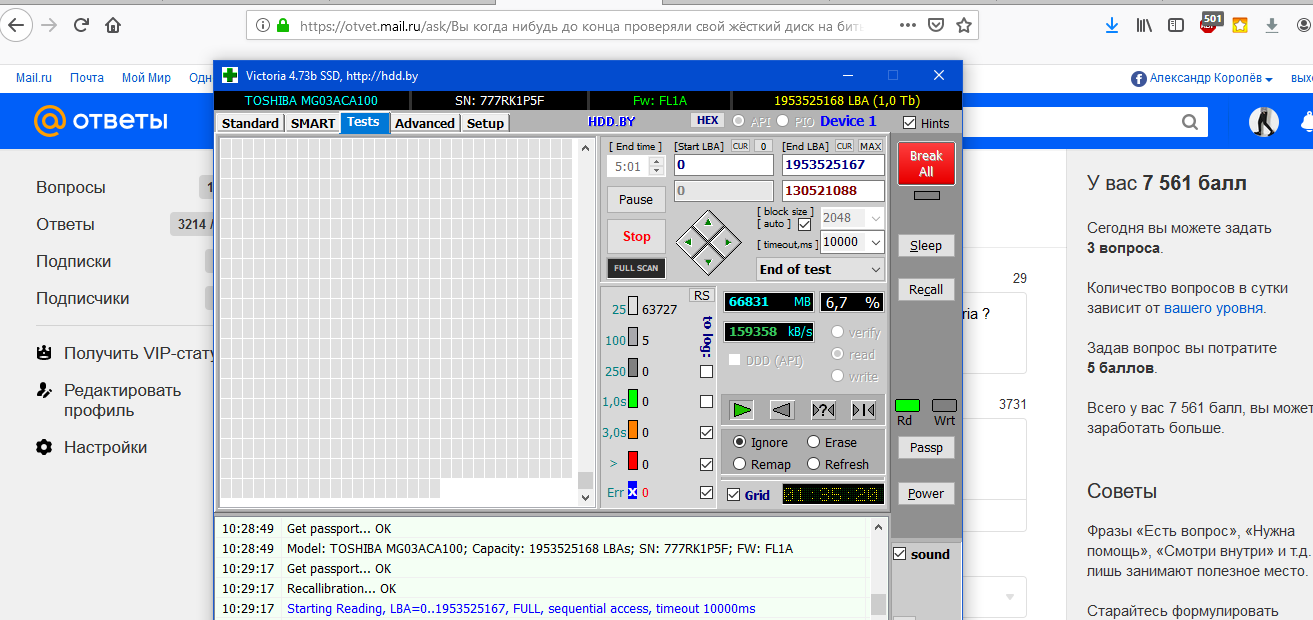Click the reverse scan arrow icon
Screen dimensions: 1313x620
tap(782, 409)
